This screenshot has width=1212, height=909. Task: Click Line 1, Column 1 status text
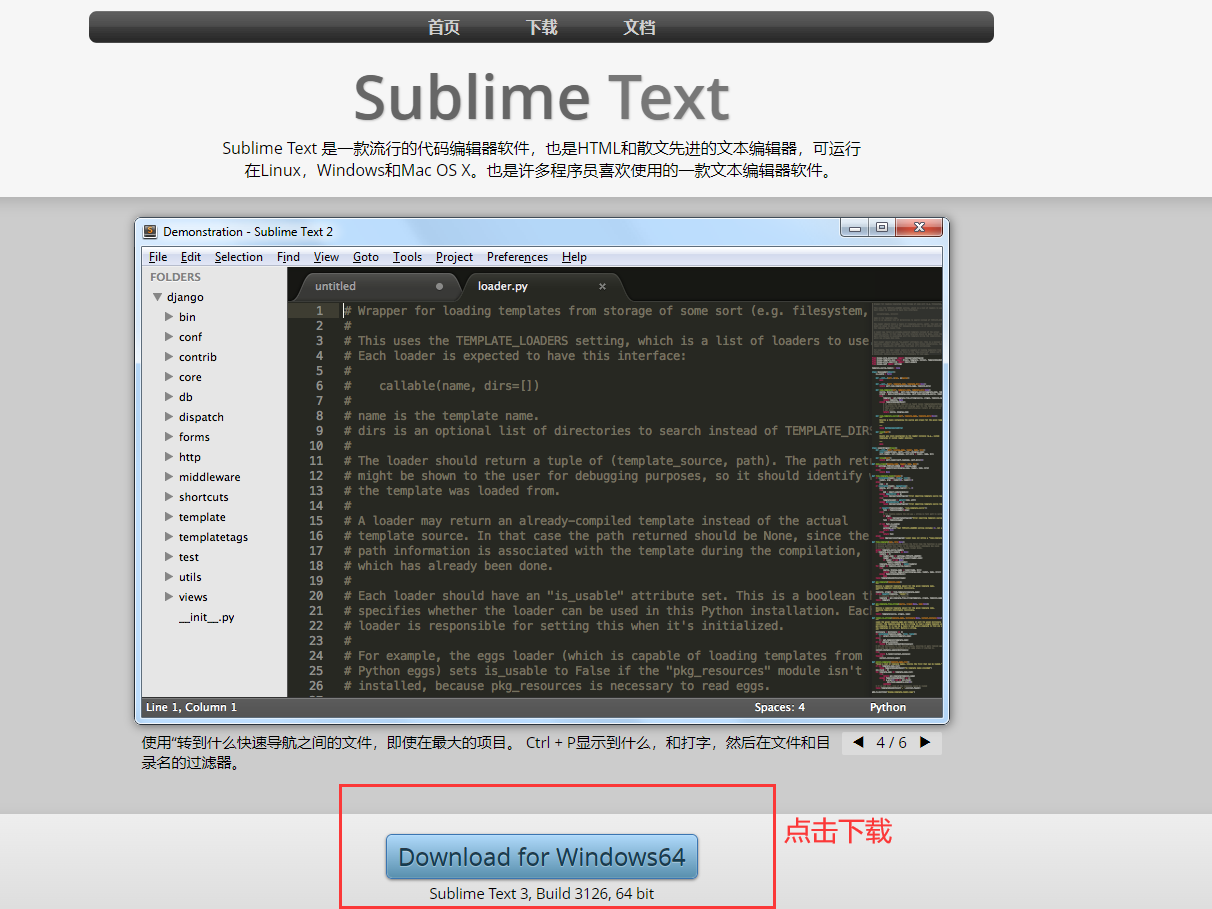click(x=192, y=707)
